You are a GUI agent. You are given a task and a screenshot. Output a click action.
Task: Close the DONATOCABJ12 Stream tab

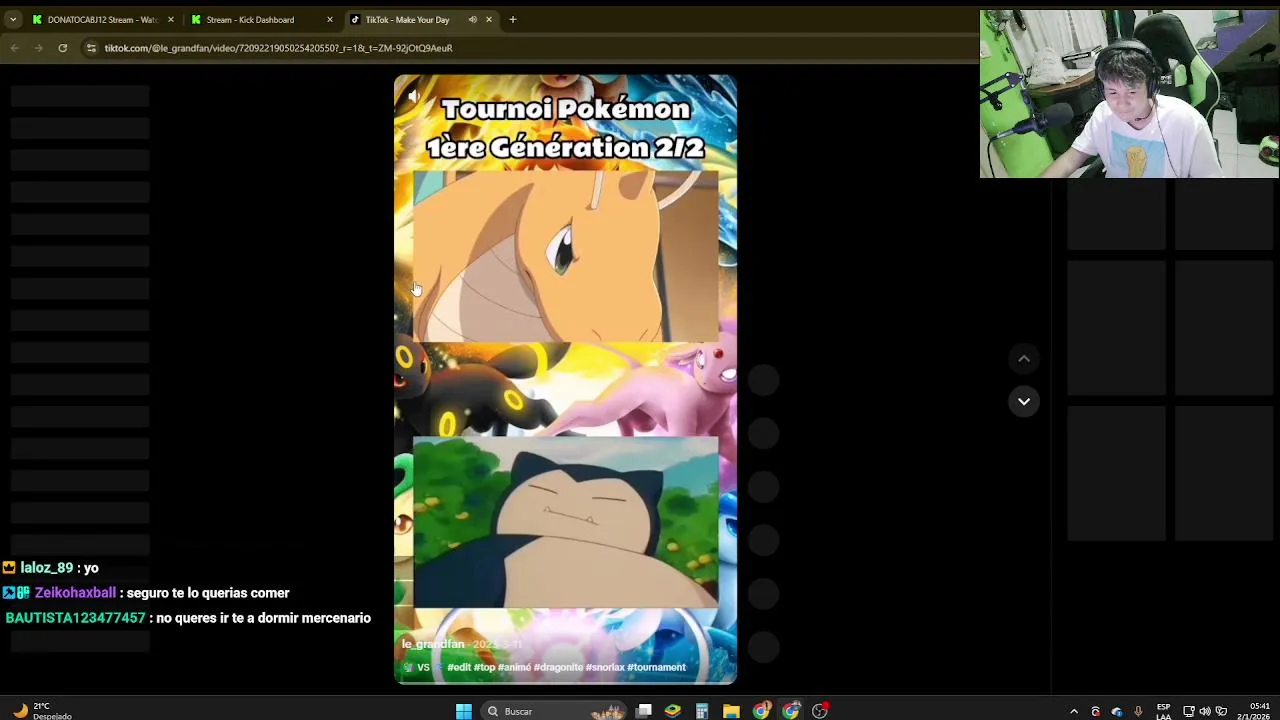pyautogui.click(x=171, y=19)
